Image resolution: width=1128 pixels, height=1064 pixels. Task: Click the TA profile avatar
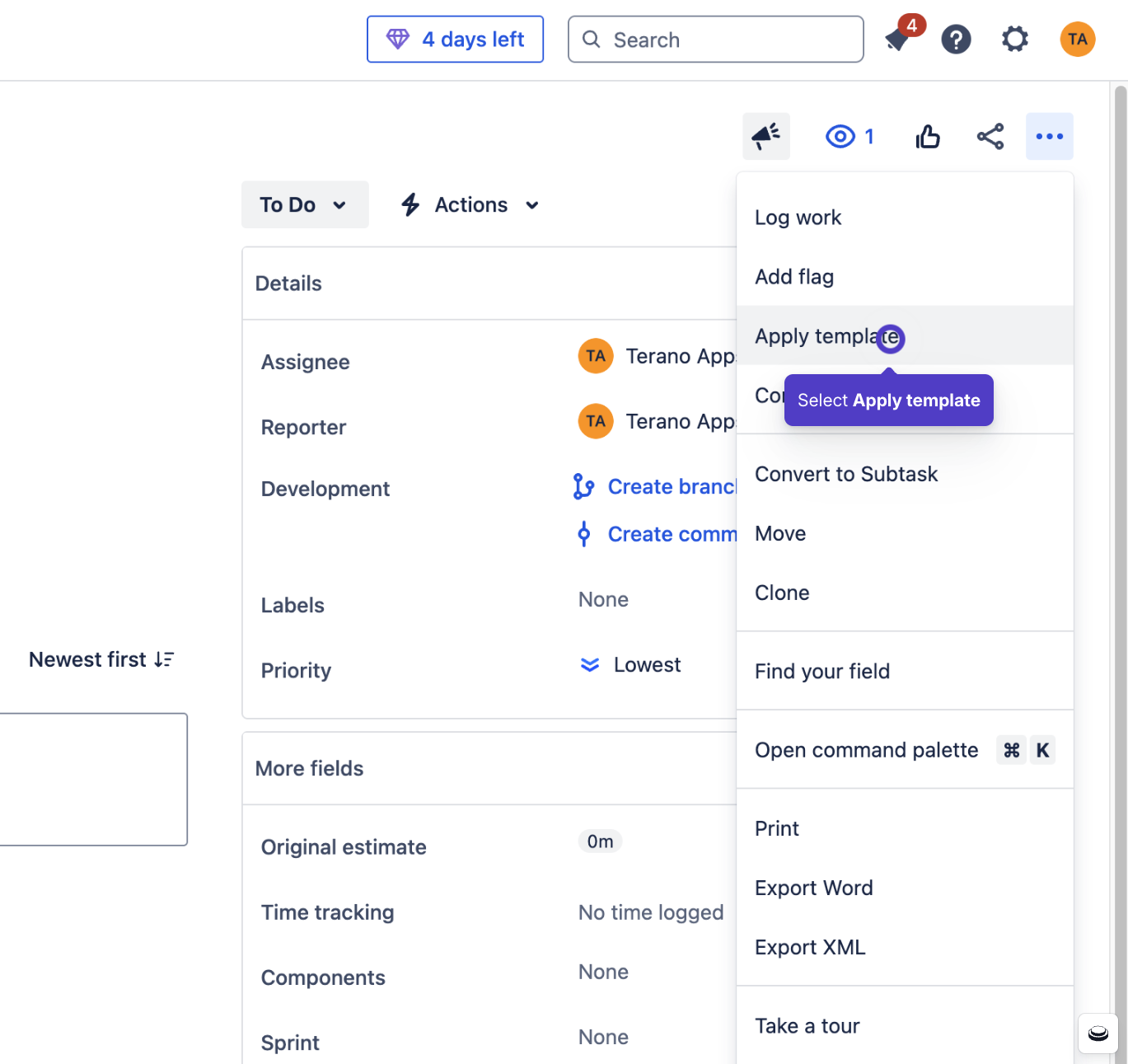(1077, 39)
